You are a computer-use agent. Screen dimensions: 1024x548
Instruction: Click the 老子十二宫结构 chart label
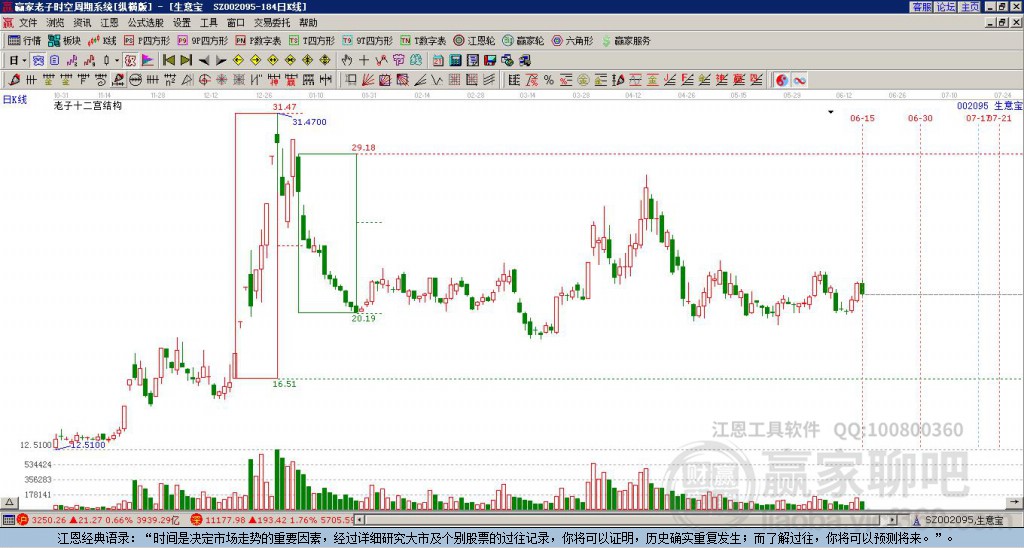[x=88, y=105]
